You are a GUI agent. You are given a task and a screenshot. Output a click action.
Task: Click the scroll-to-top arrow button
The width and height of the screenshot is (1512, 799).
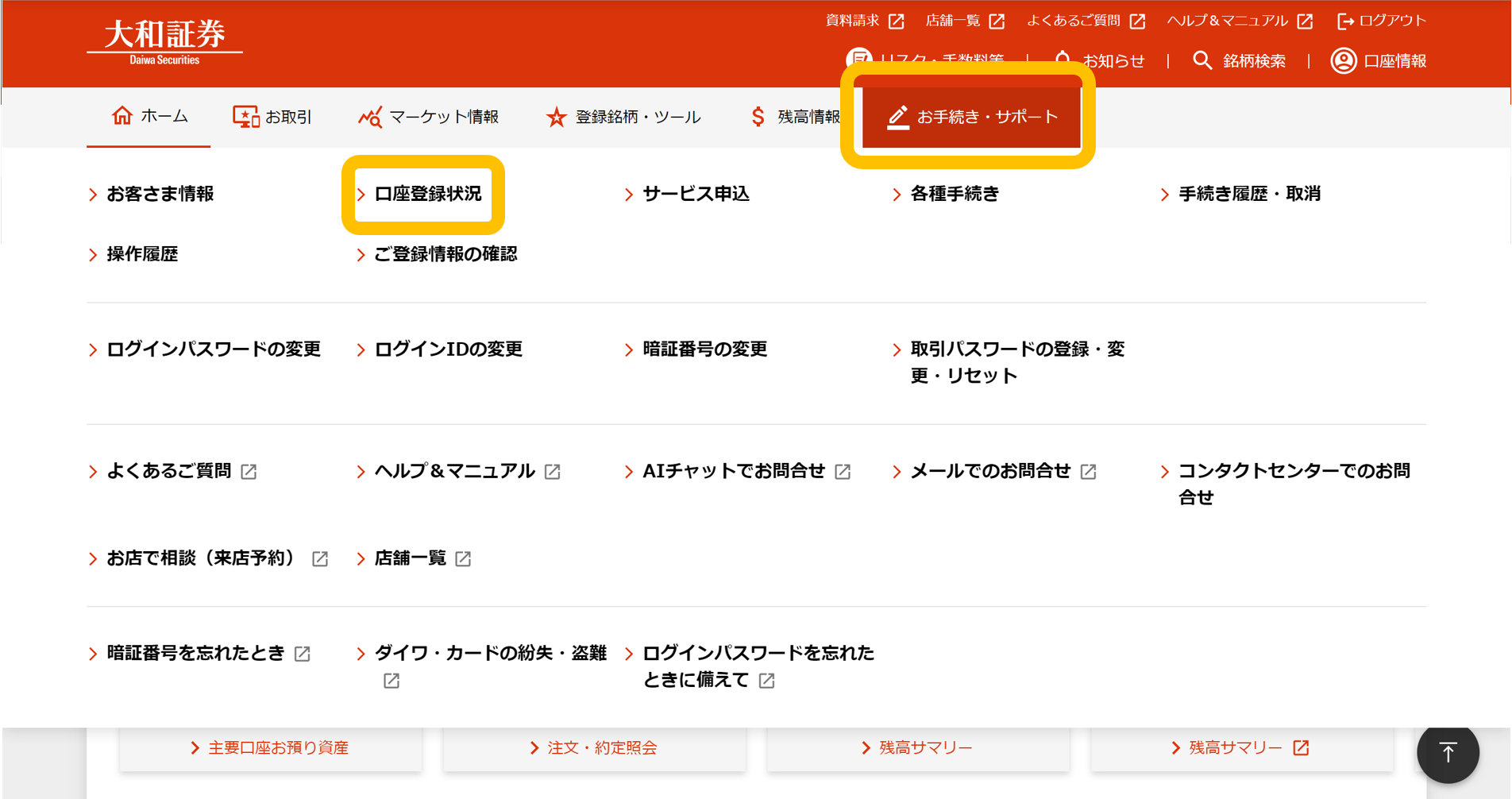tap(1447, 752)
